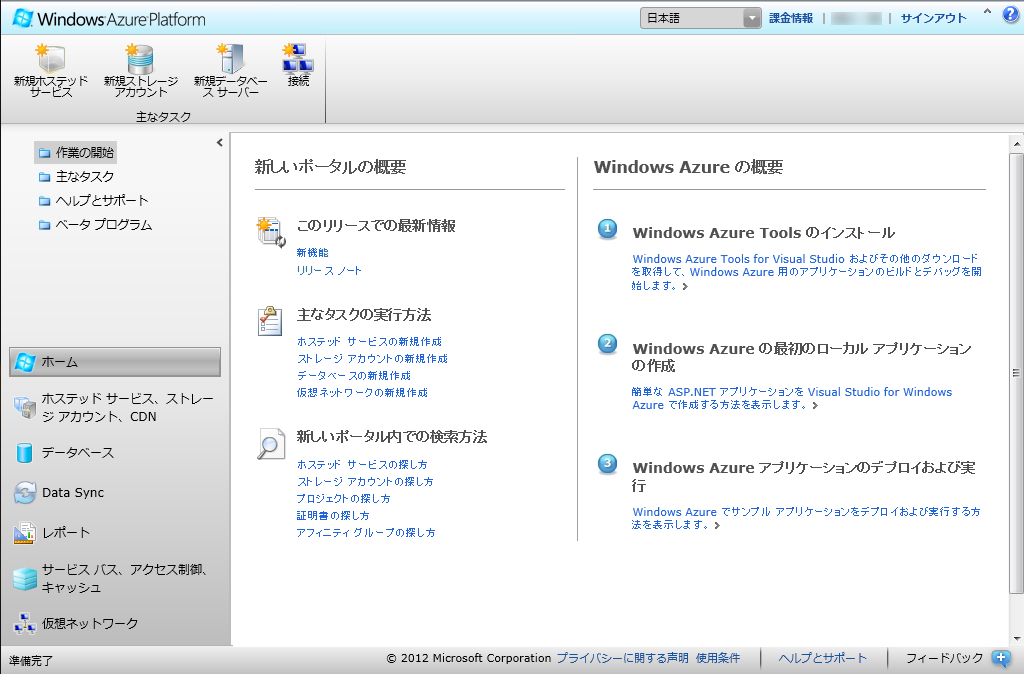Collapse the left navigation pane arrow
Screen dimensions: 1024x674
click(x=219, y=142)
